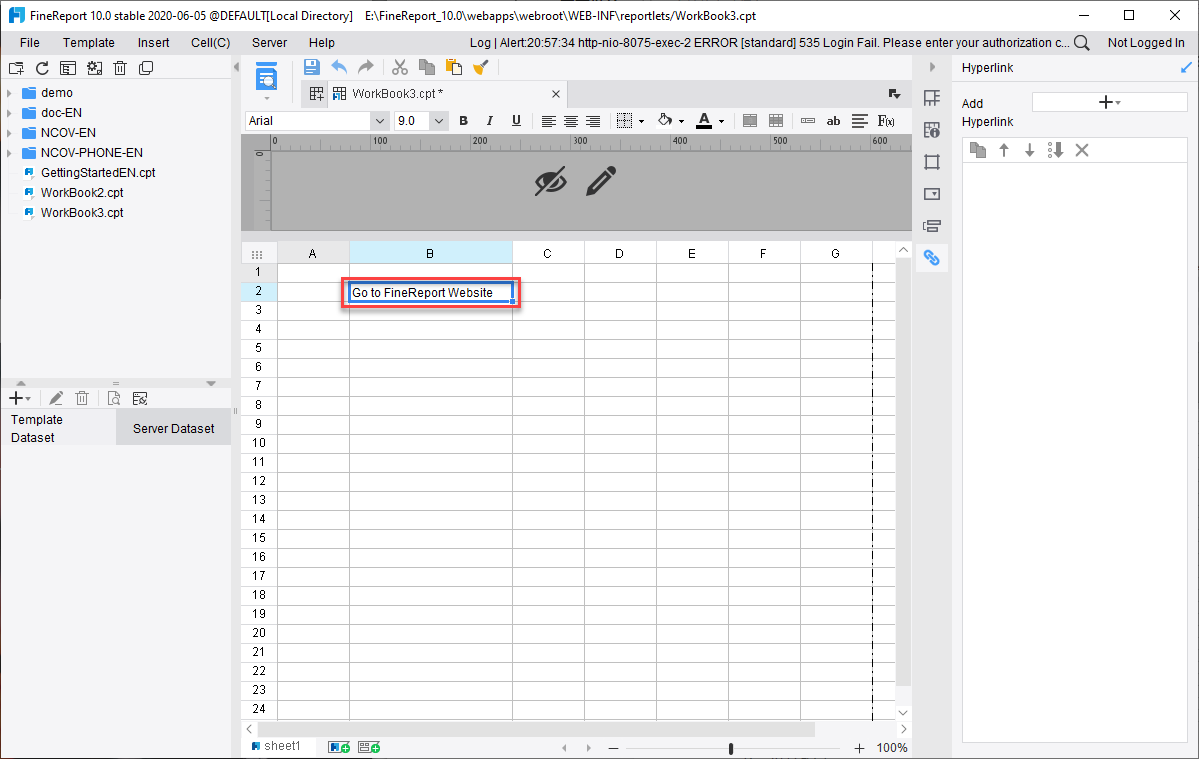Toggle underline formatting on the toolbar
1199x759 pixels.
point(515,120)
